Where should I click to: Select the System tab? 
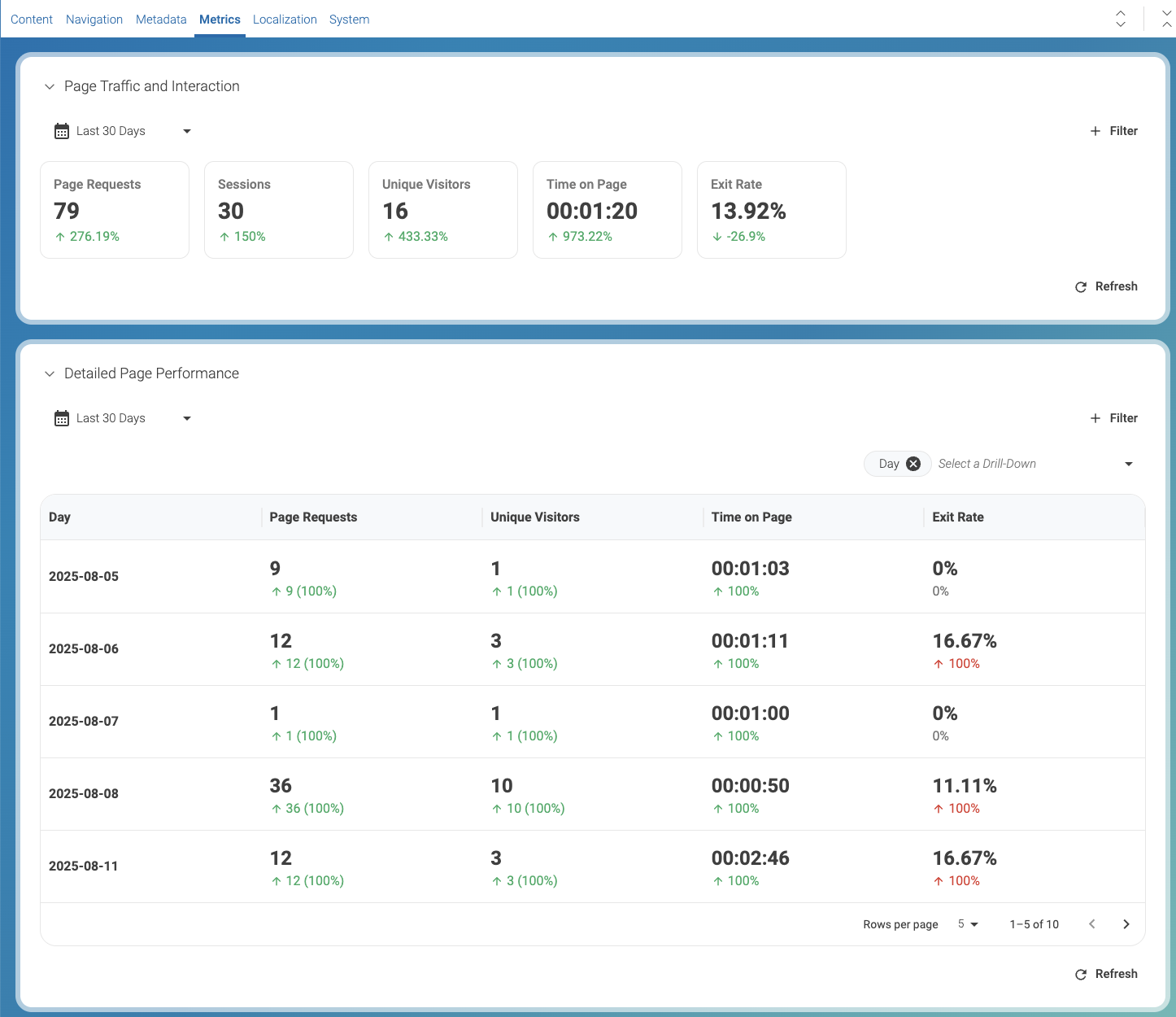349,19
